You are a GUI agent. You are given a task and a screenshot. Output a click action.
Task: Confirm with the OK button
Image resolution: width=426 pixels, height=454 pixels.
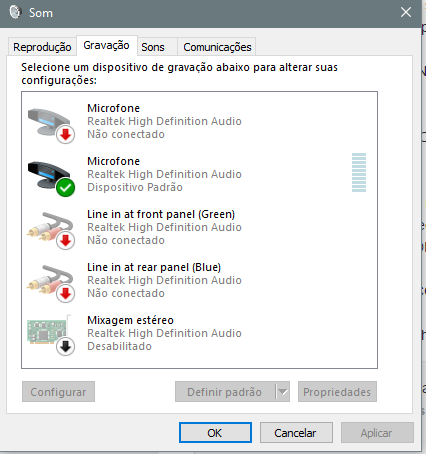[215, 433]
